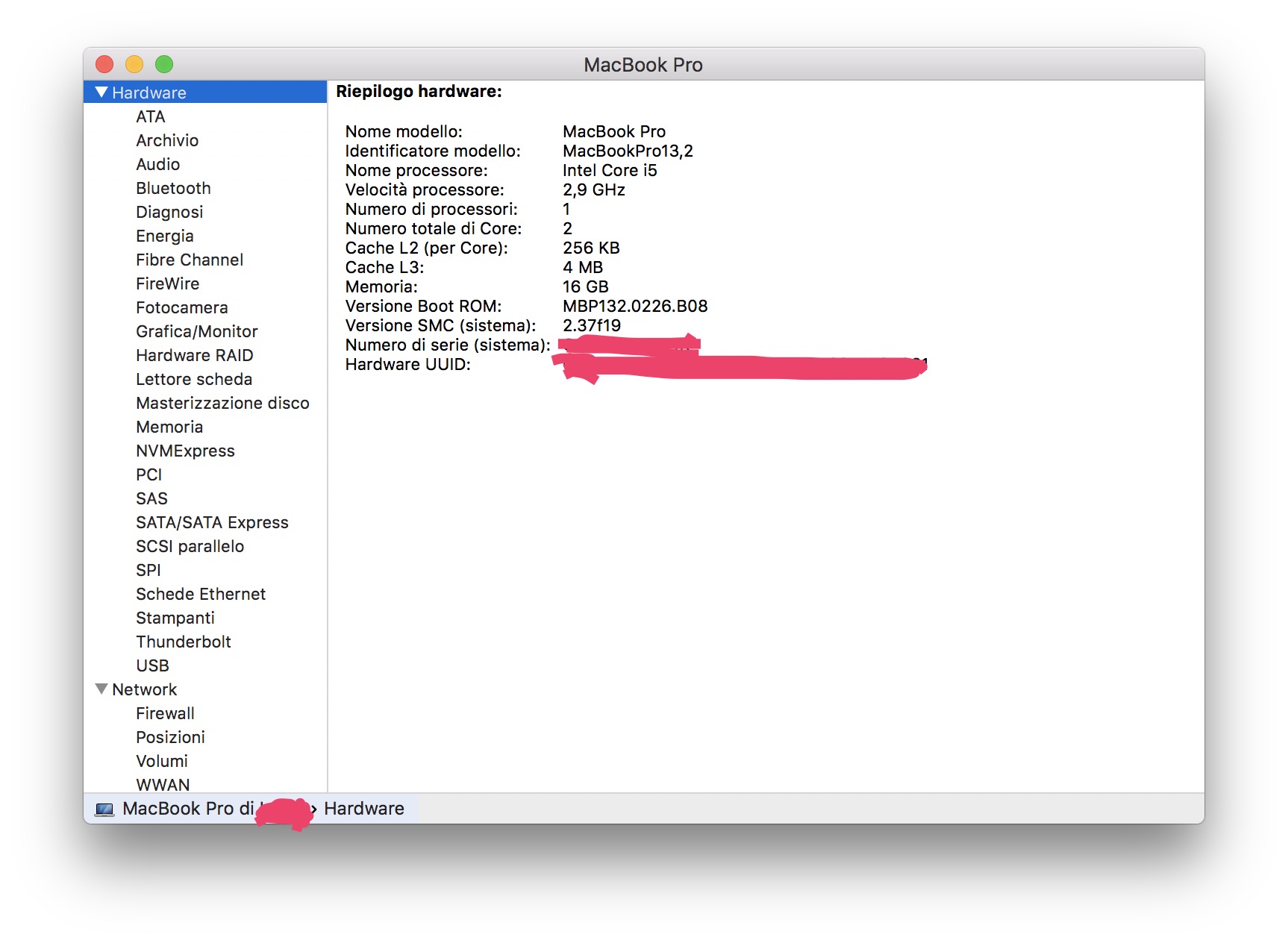Choose the SAS sidebar entry
The height and width of the screenshot is (943, 1288).
coord(151,498)
